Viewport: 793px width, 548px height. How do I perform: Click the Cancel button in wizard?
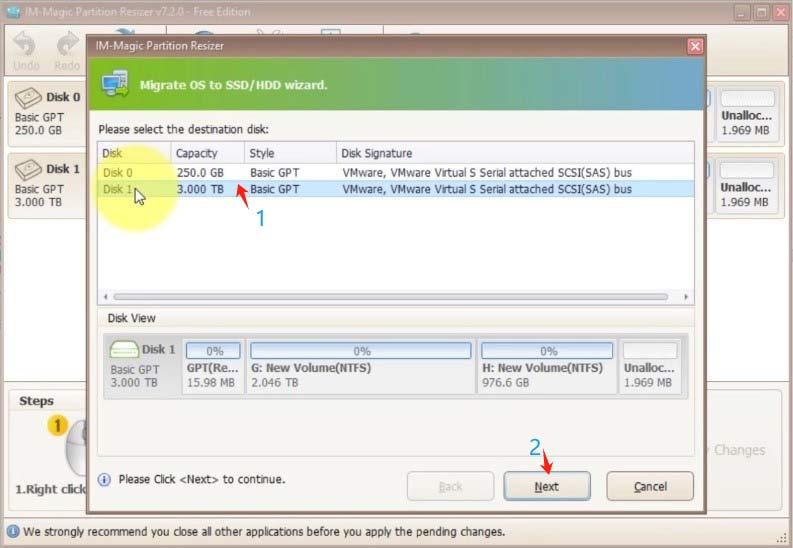(650, 486)
